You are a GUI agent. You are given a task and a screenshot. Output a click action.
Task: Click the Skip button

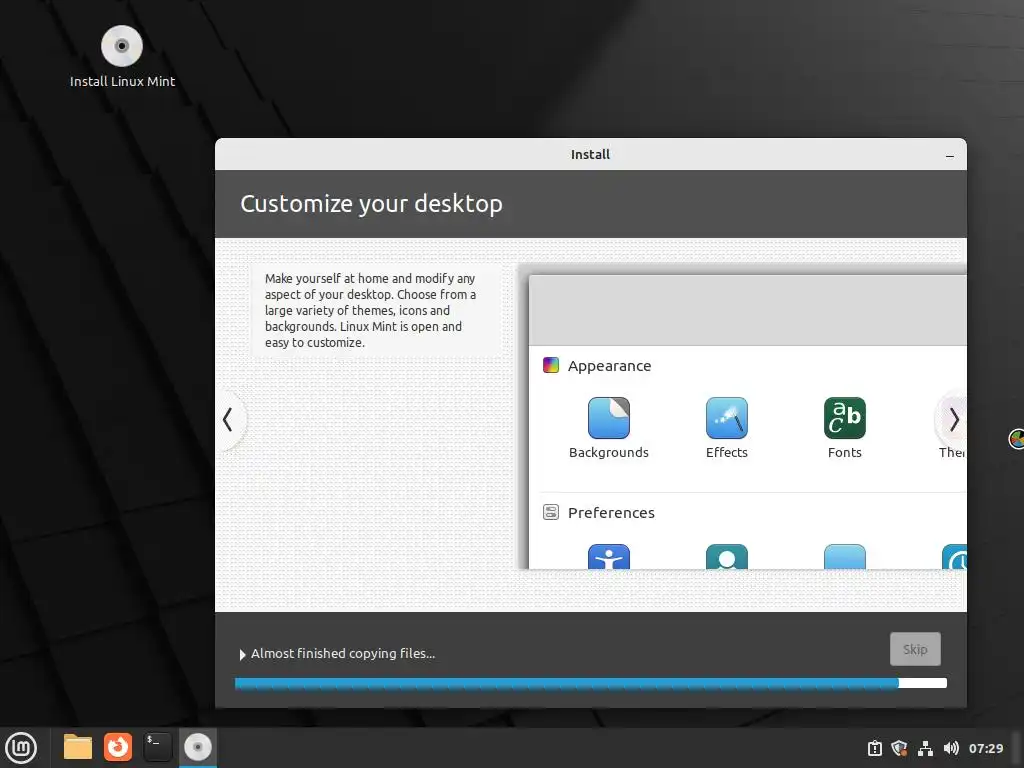click(915, 649)
